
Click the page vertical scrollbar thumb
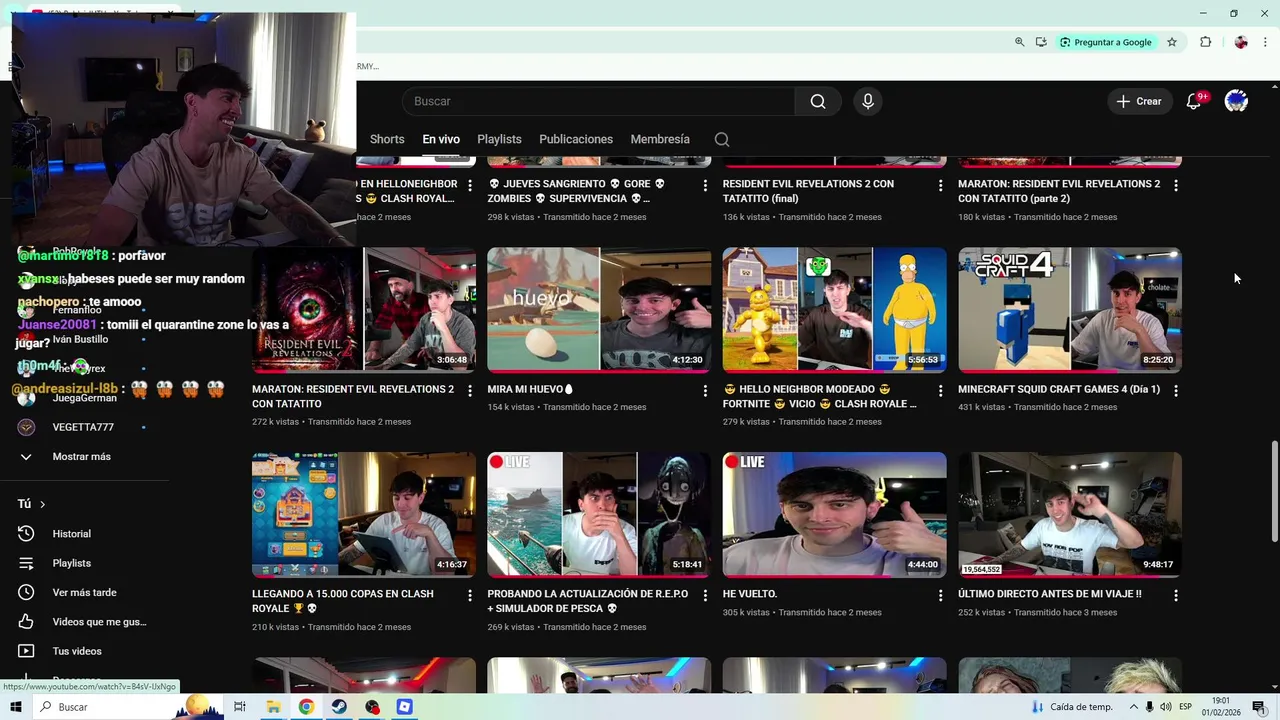pyautogui.click(x=1274, y=492)
